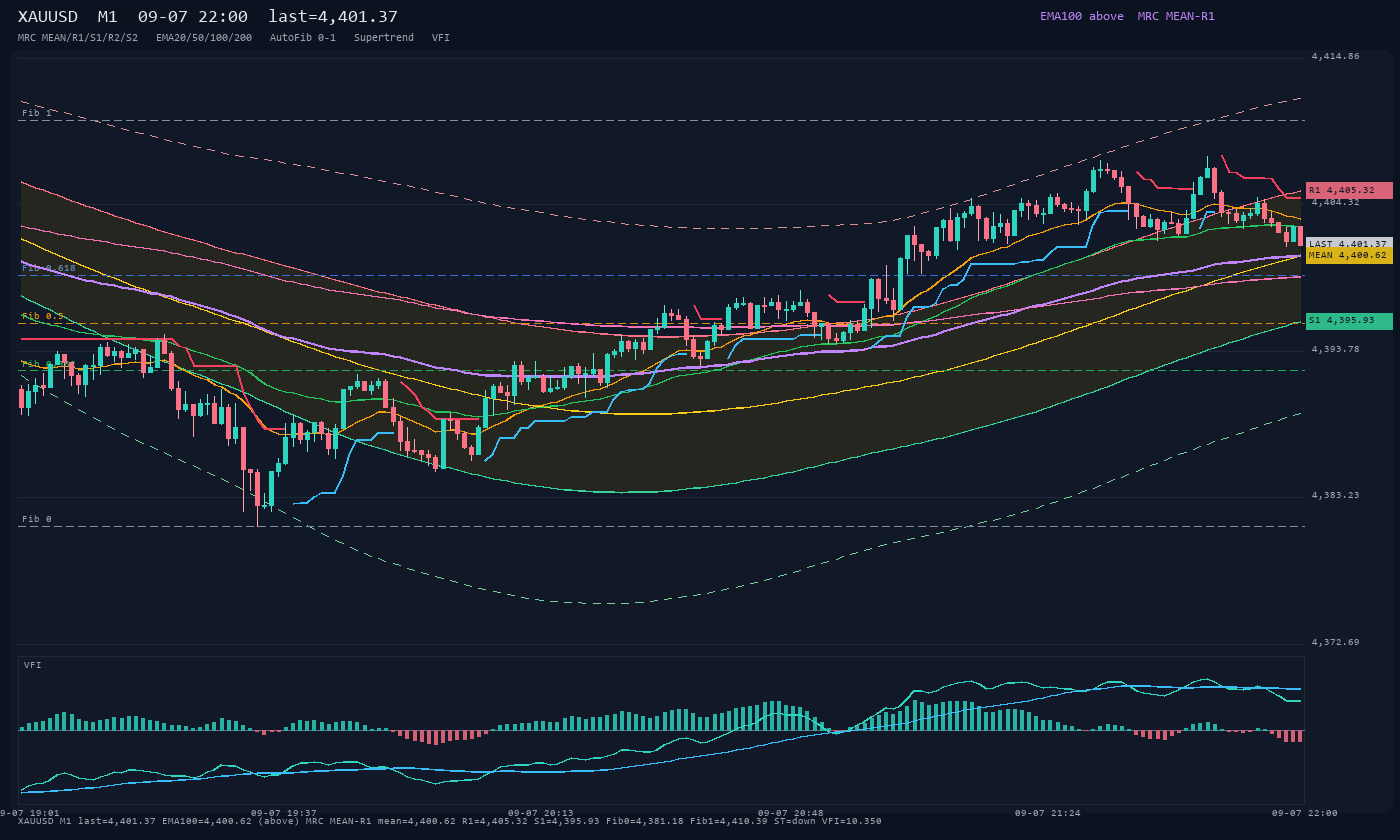The image size is (1400, 840).
Task: Select the Supertrend indicator label
Action: tap(384, 37)
